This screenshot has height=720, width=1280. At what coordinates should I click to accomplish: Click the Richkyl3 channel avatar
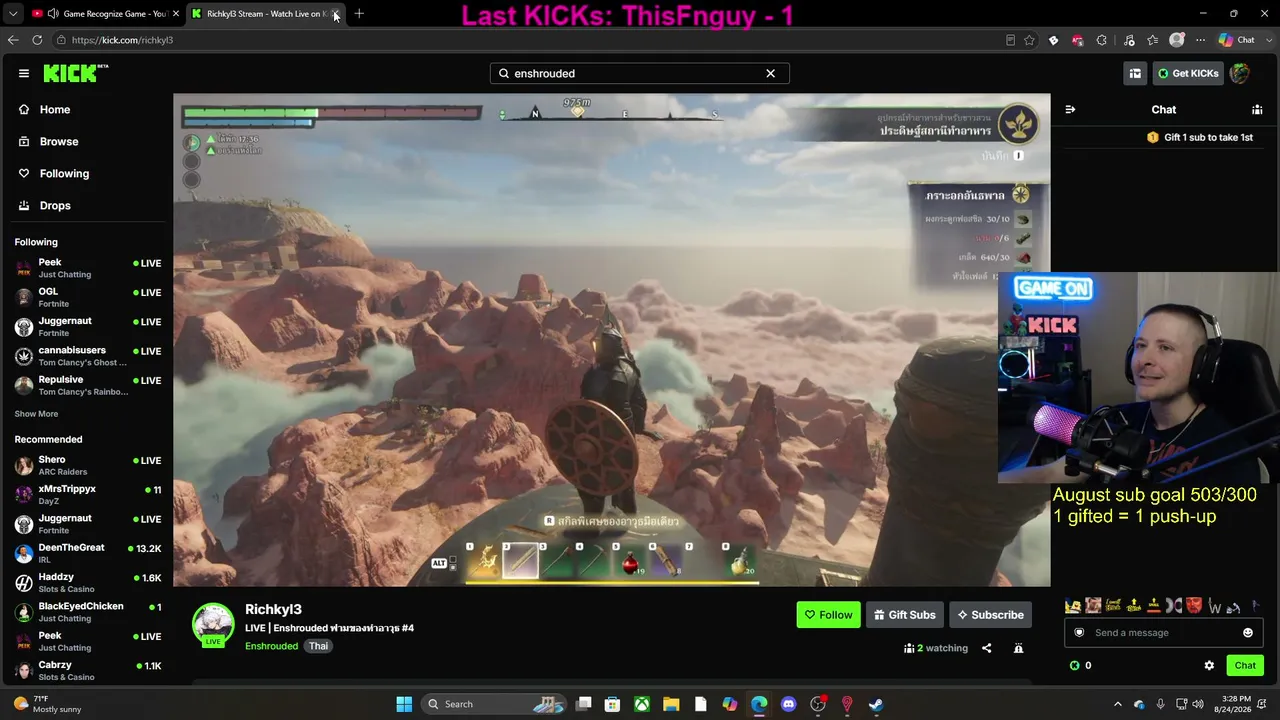213,624
